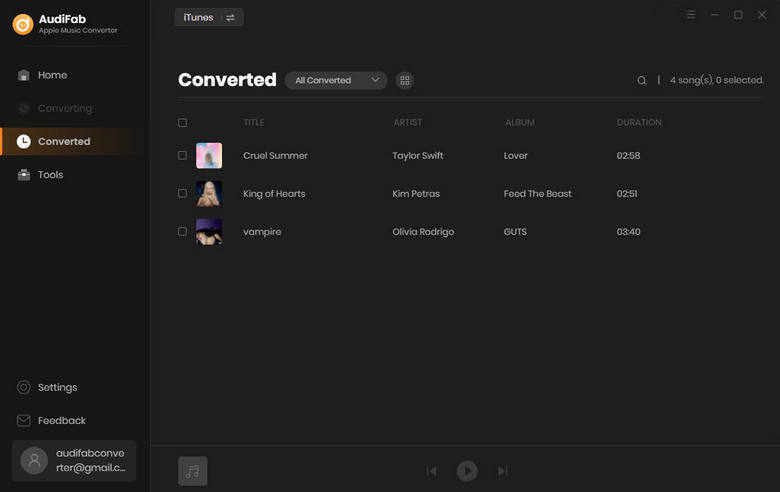Viewport: 780px width, 492px height.
Task: Click the account audifabconverter@gmail profile
Action: point(74,461)
